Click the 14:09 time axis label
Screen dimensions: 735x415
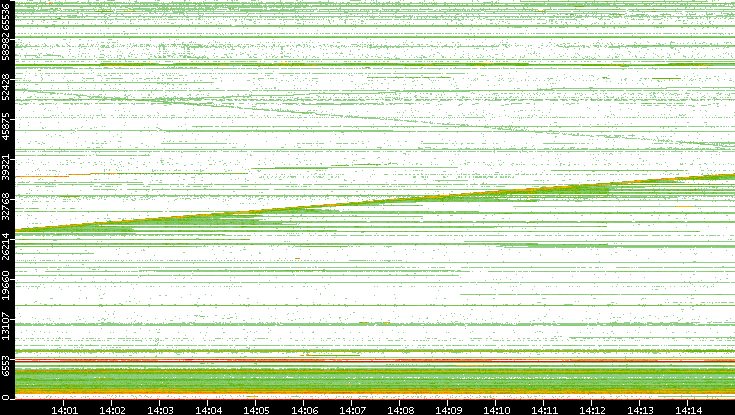point(449,410)
